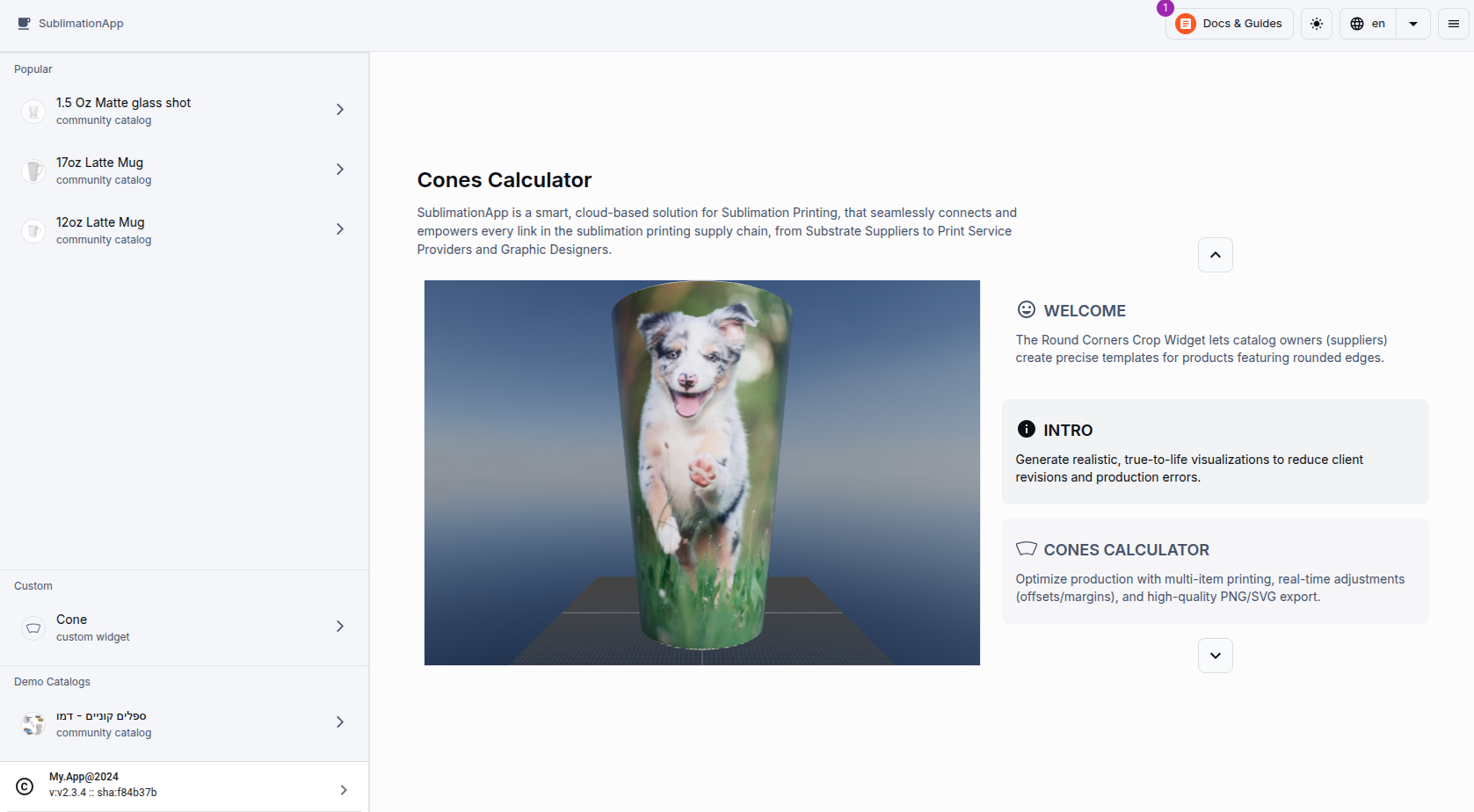Click the copyright icon in the footer
The height and width of the screenshot is (812, 1474).
point(25,787)
